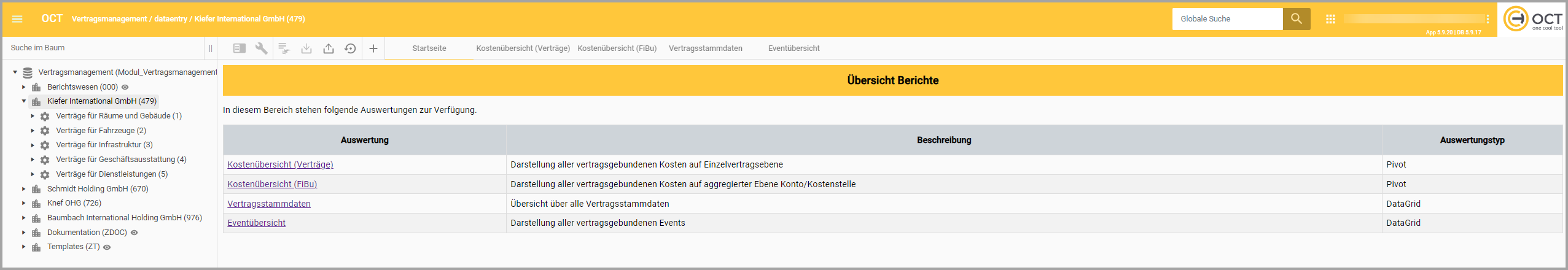Open the Kostenübersicht (Verträge) table link
This screenshot has height=270, width=1568.
280,164
